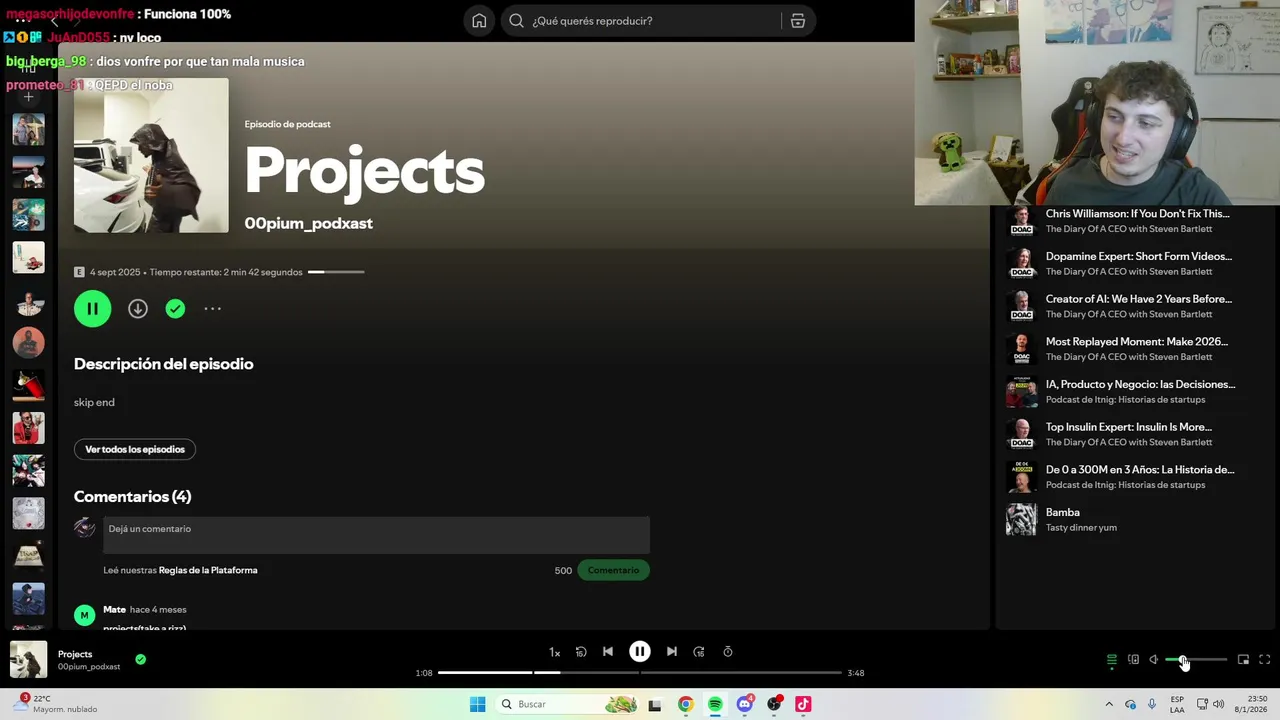Open the Browse icon in search bar
The width and height of the screenshot is (1280, 720).
click(x=797, y=21)
